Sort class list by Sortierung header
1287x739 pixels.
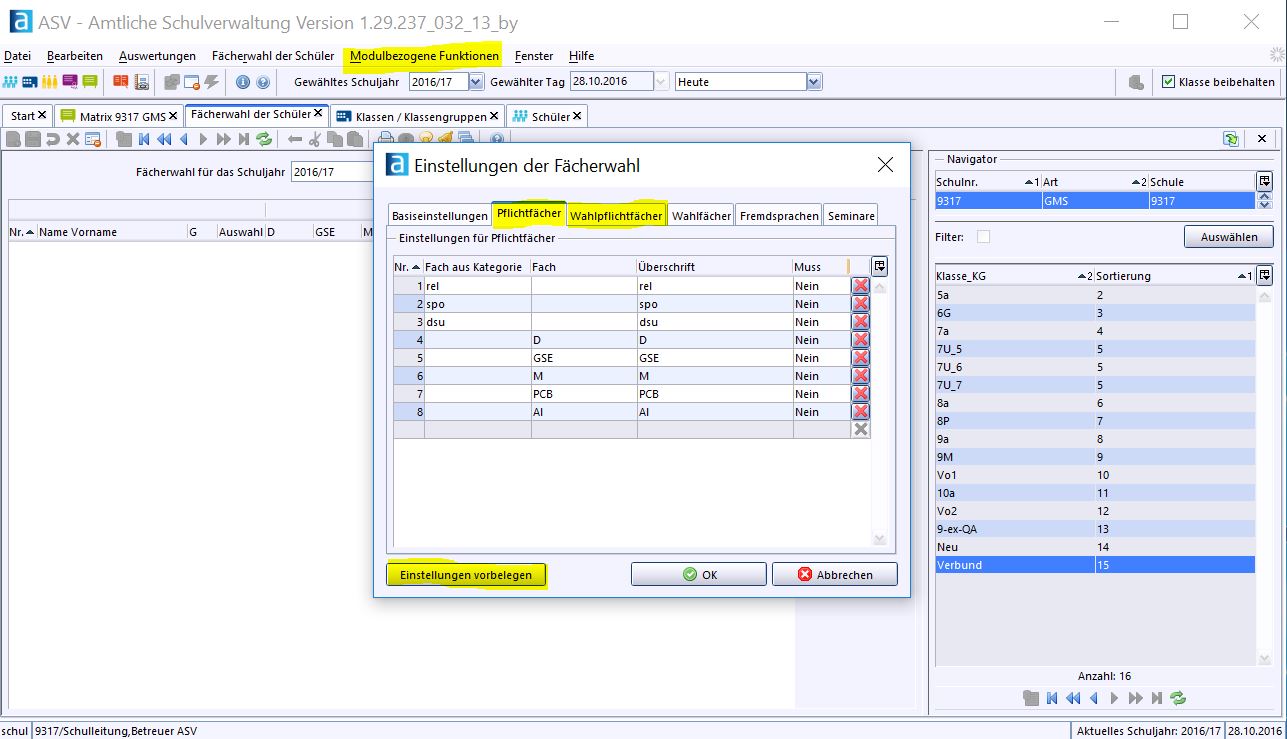click(x=1174, y=275)
